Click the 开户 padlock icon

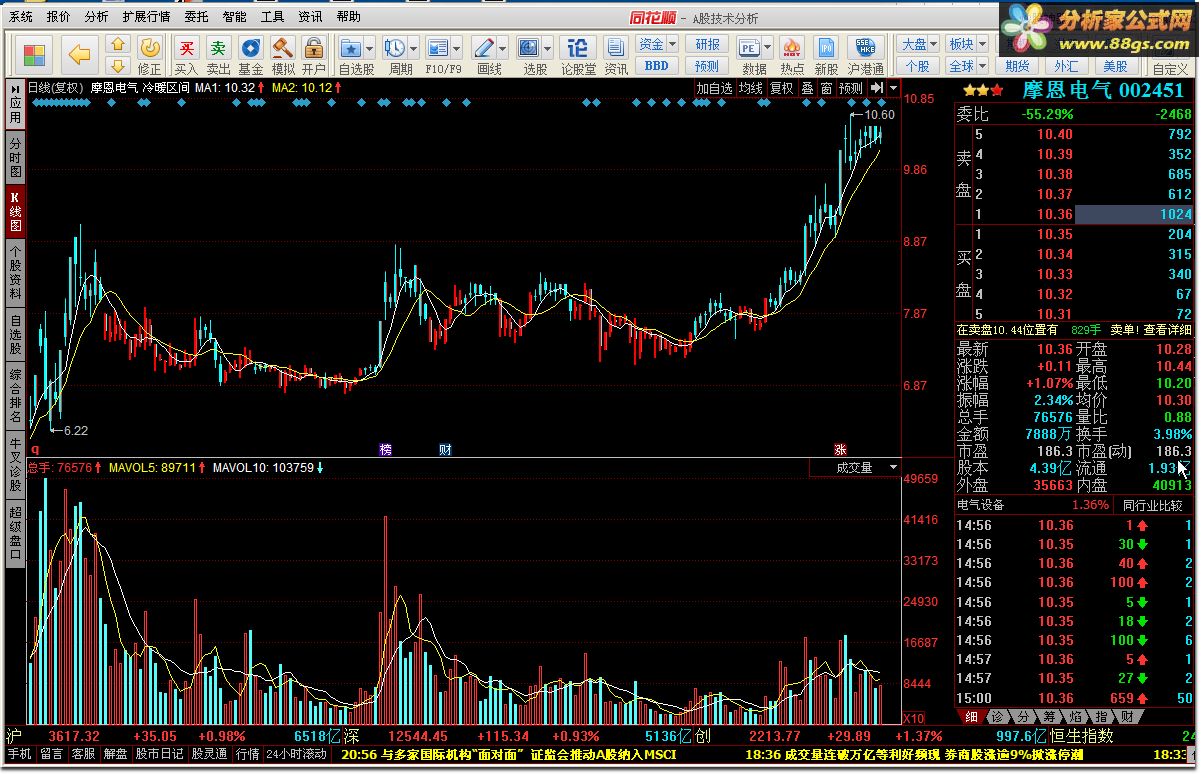coord(314,55)
